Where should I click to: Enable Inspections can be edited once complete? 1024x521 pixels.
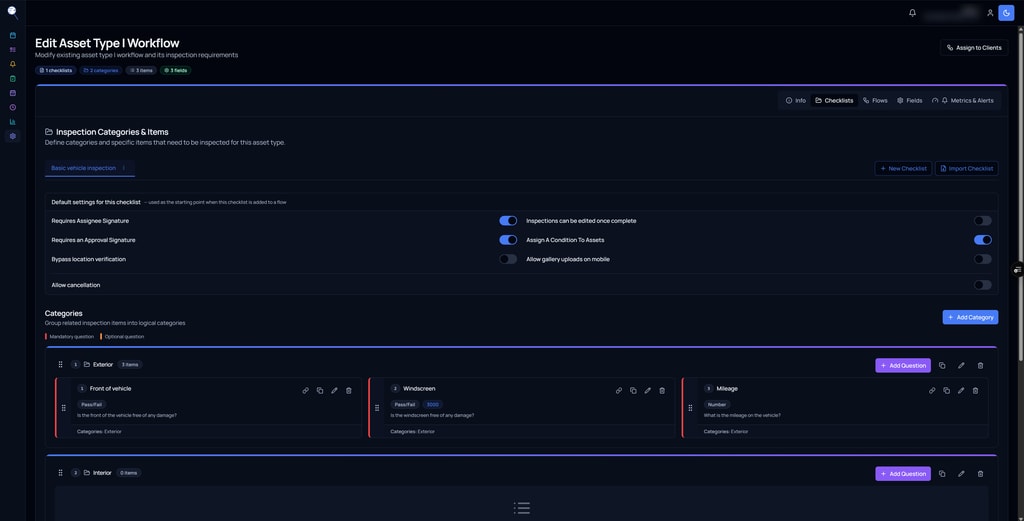[x=983, y=221]
